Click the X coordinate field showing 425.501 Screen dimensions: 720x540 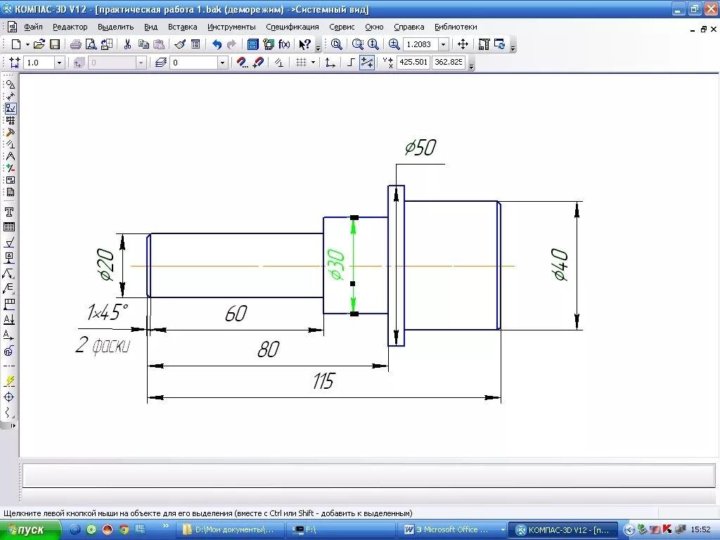[x=413, y=62]
